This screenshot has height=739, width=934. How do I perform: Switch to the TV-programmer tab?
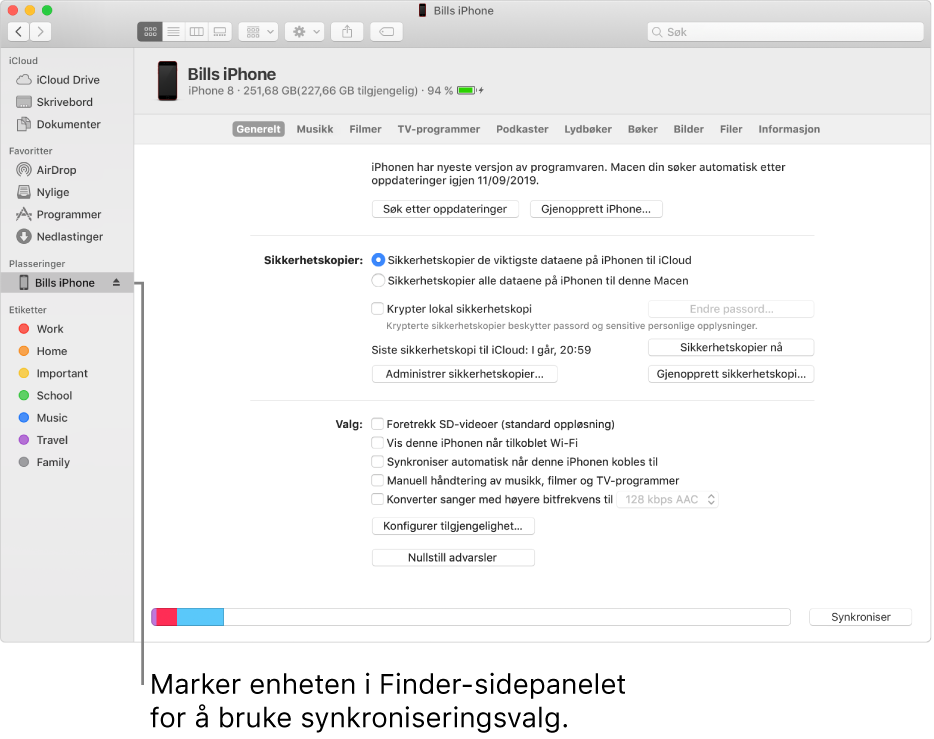438,129
